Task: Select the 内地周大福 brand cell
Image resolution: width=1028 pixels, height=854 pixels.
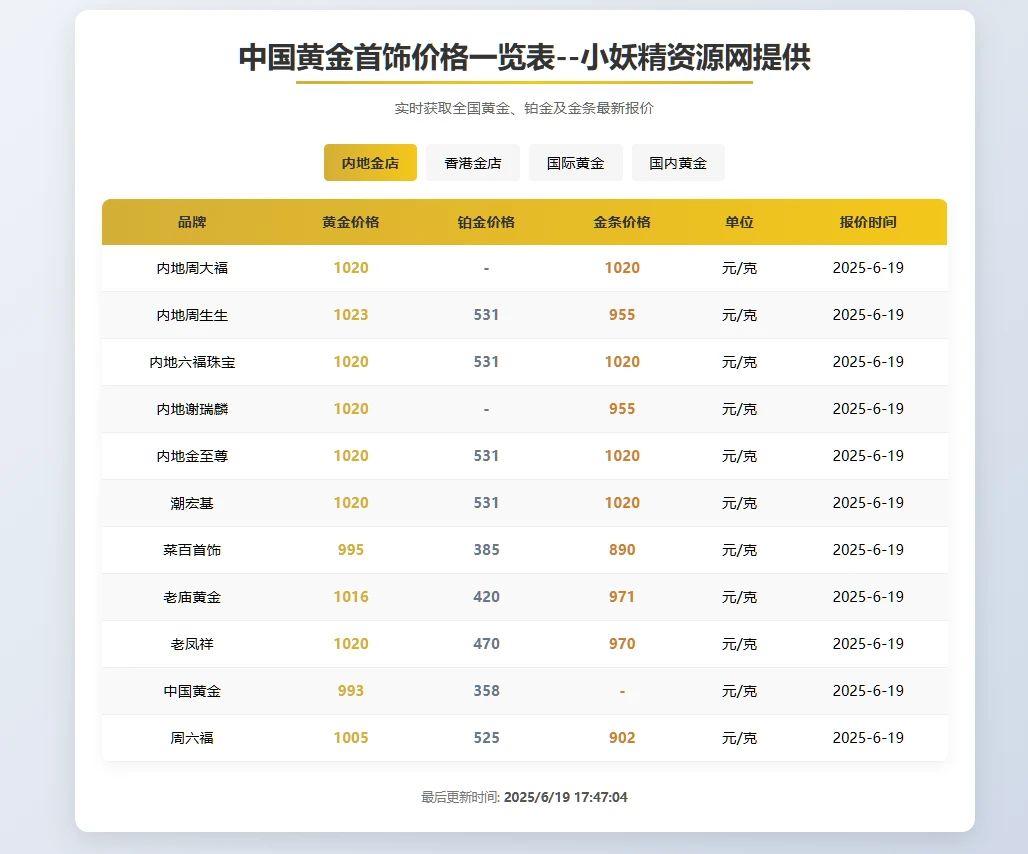Action: [x=192, y=268]
